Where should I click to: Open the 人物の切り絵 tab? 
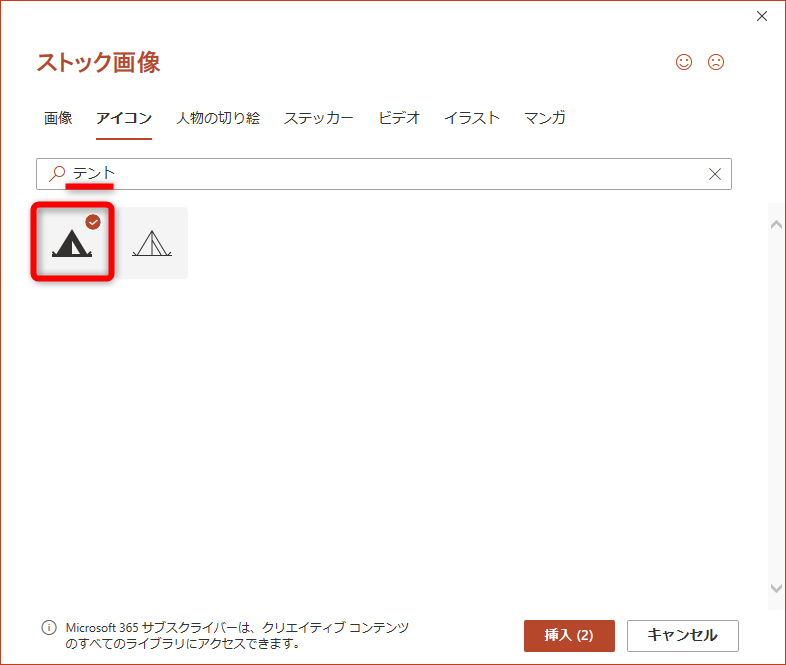(x=218, y=118)
